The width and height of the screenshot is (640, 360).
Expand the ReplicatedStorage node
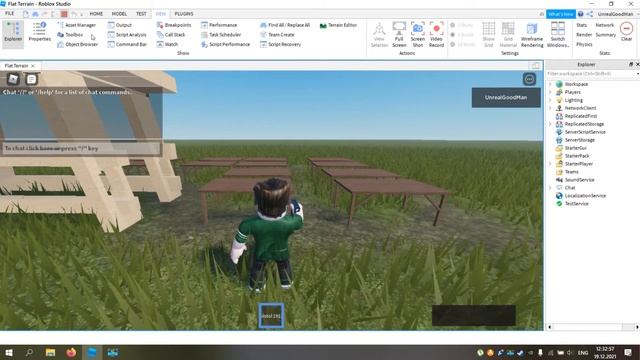tap(550, 124)
